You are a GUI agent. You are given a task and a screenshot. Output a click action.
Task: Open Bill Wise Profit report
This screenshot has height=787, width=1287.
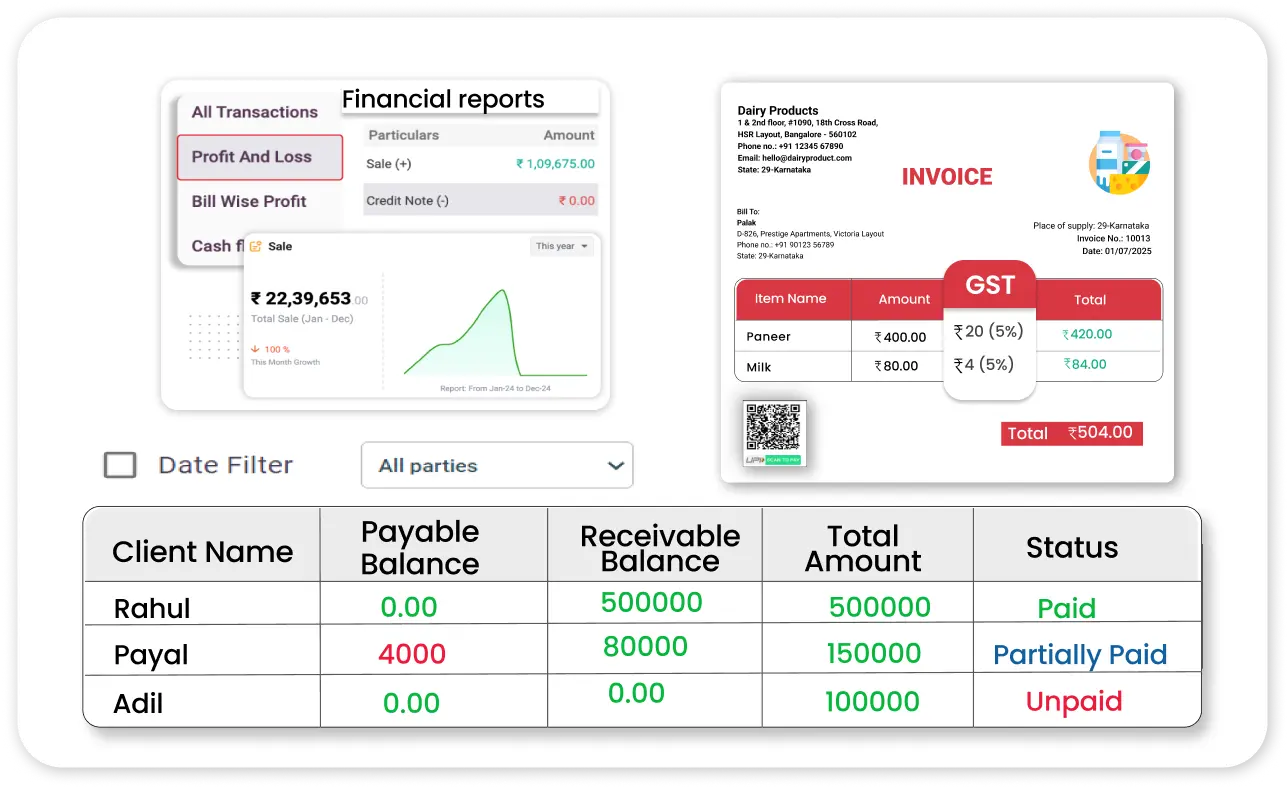coord(249,201)
